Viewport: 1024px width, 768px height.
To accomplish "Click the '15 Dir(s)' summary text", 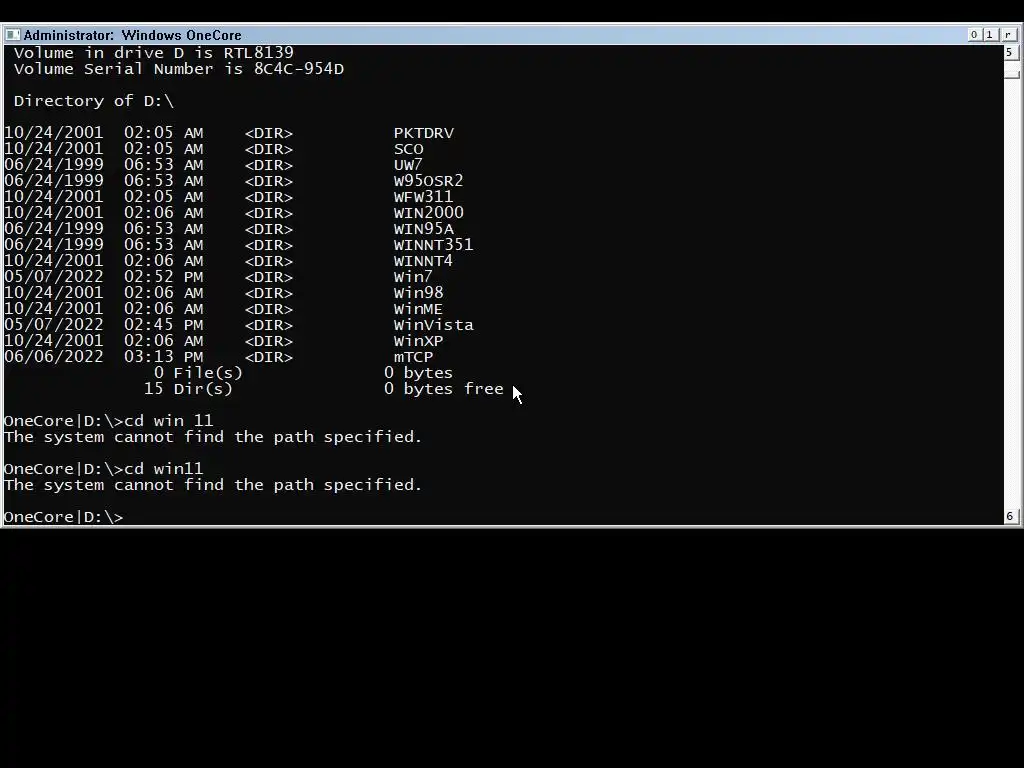I will pyautogui.click(x=188, y=389).
